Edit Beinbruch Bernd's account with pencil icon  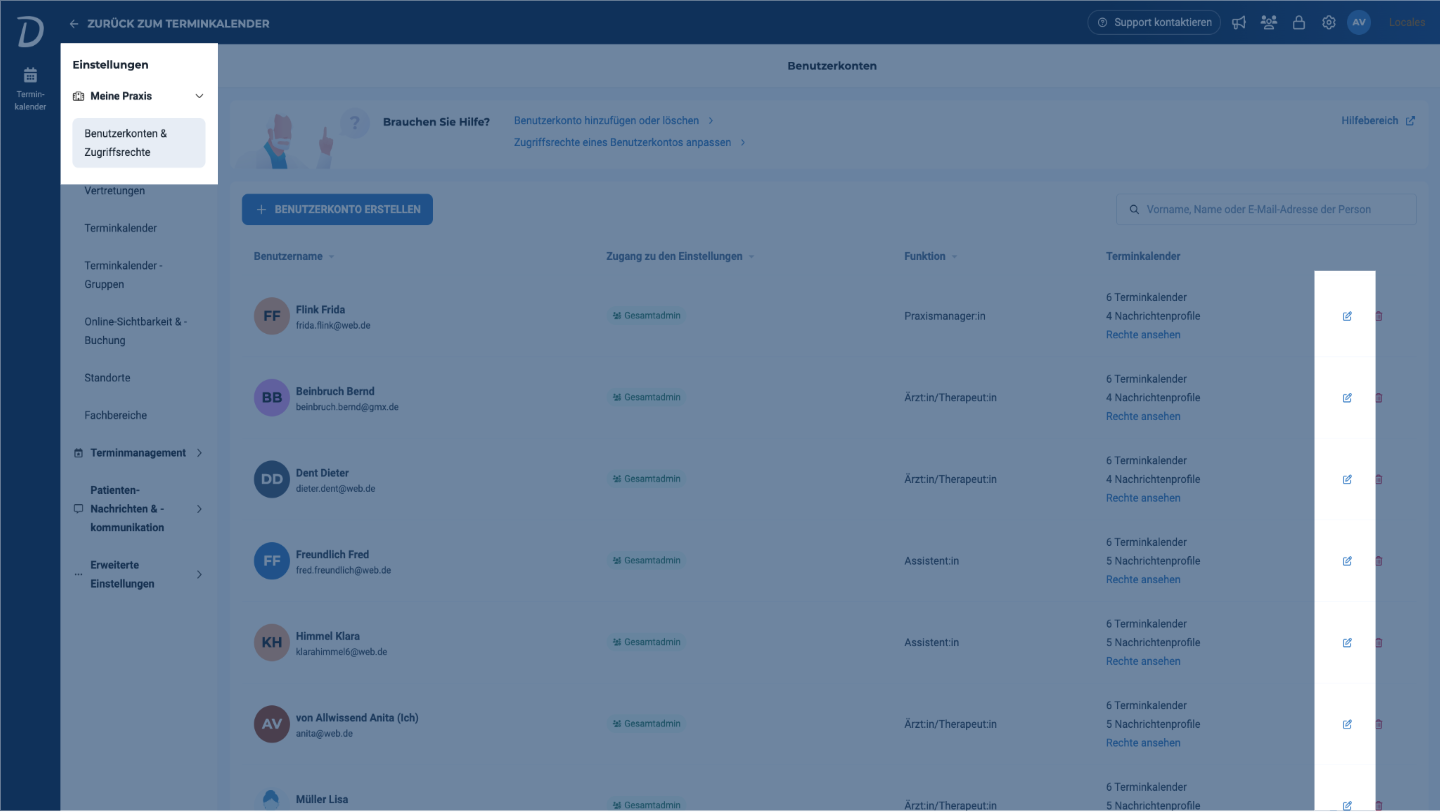tap(1347, 398)
